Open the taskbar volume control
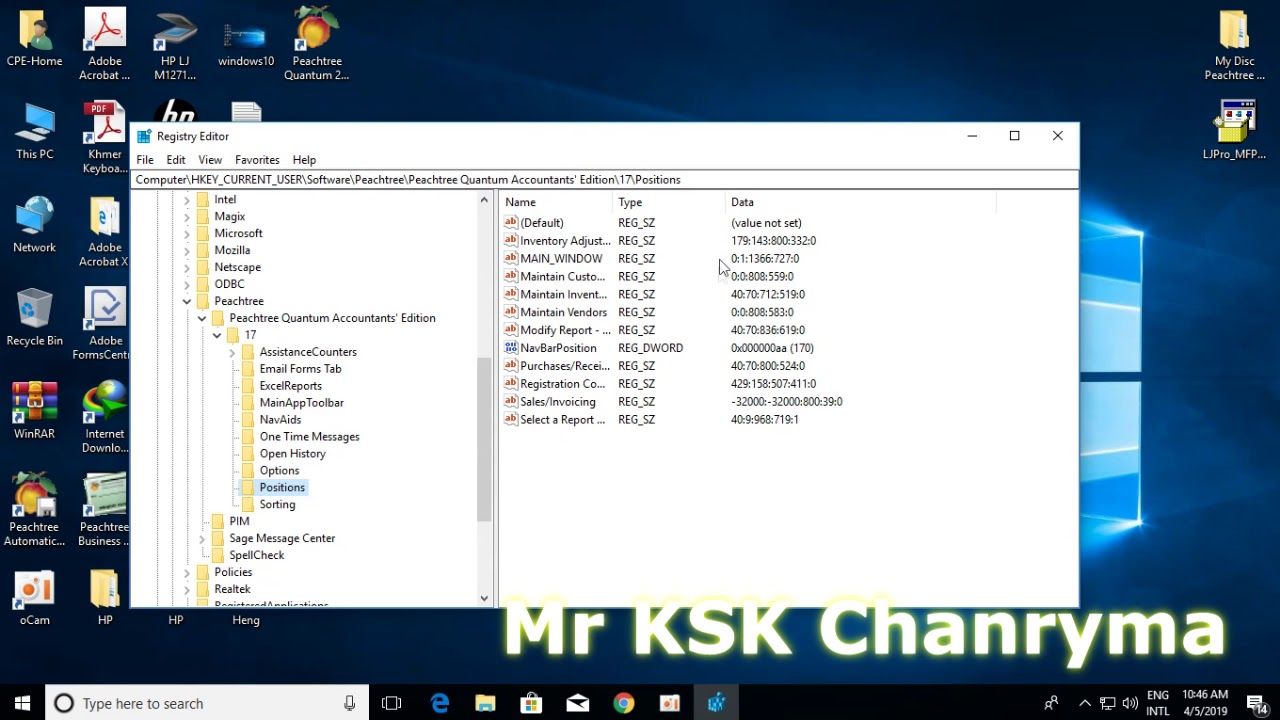 coord(1130,703)
